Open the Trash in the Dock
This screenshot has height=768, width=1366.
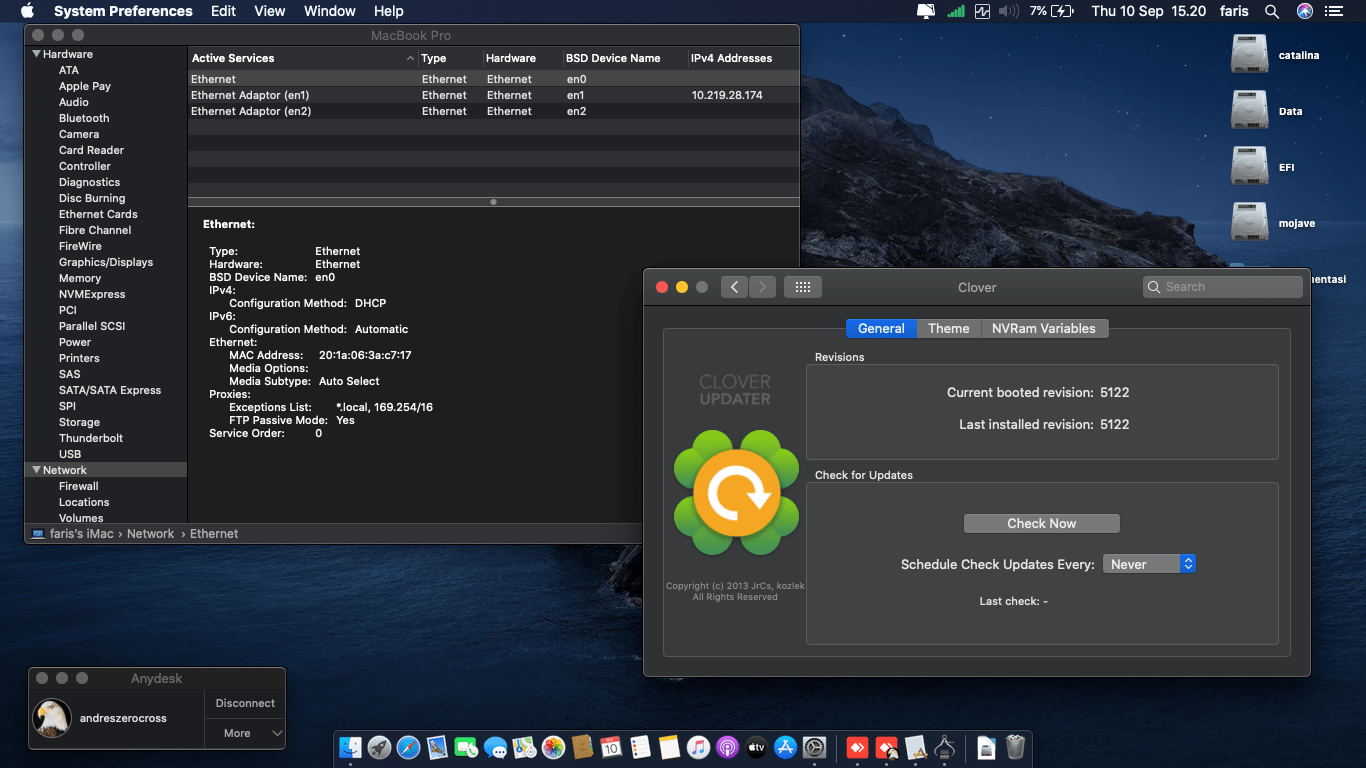[x=1015, y=747]
